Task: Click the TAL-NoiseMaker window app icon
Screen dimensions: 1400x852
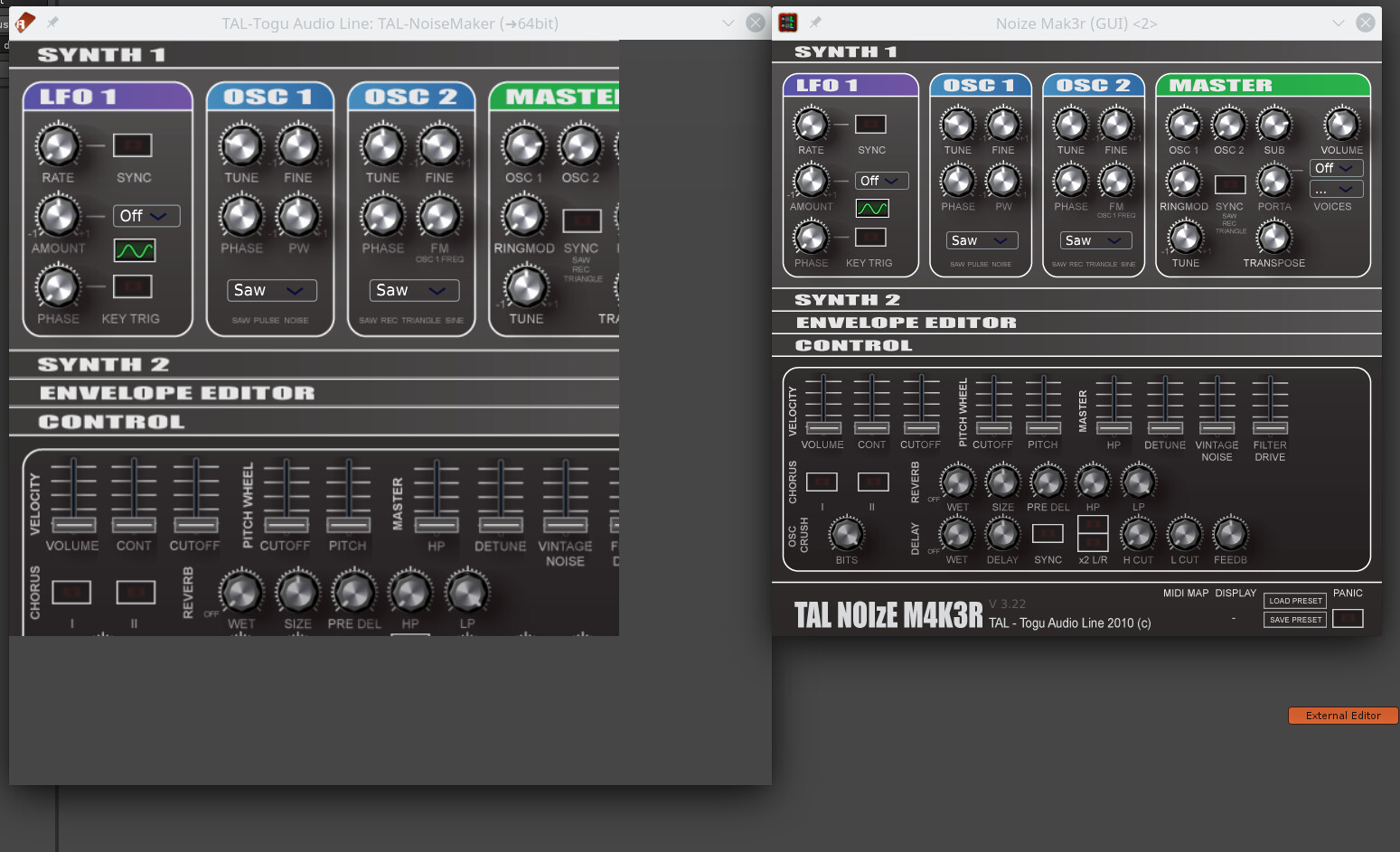Action: [x=25, y=23]
